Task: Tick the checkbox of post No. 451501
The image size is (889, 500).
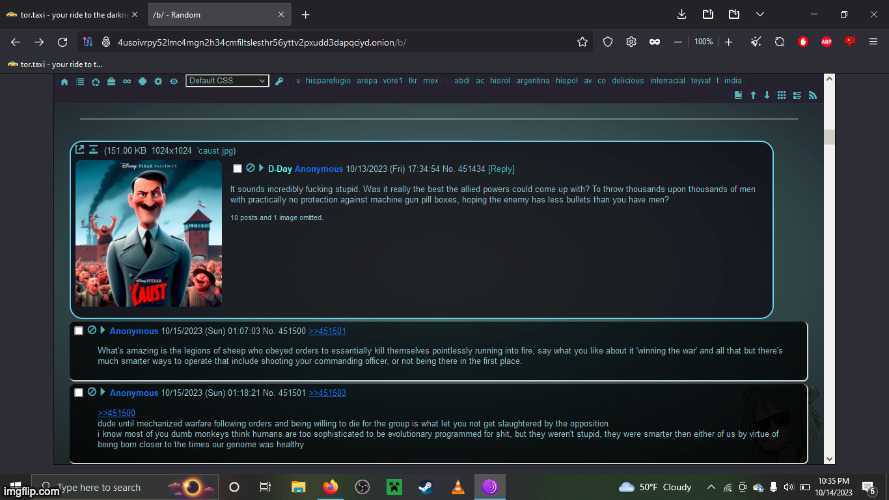Action: click(x=79, y=392)
